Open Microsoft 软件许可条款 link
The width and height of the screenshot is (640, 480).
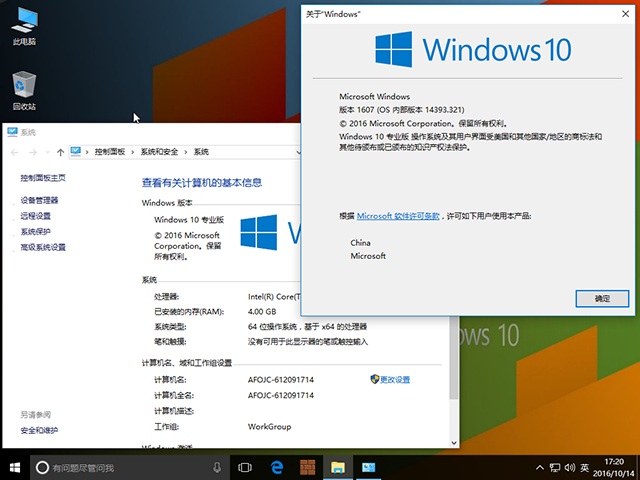[398, 216]
